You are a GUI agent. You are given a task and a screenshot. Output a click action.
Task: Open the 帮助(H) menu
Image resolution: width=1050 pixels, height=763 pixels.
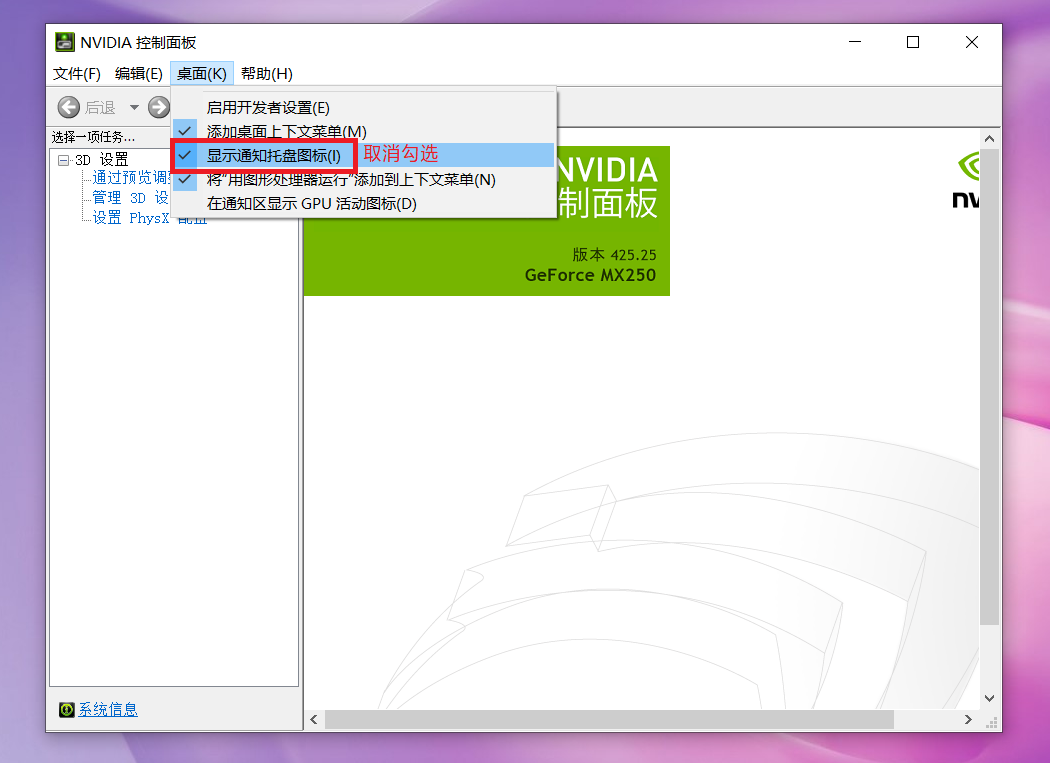pyautogui.click(x=266, y=73)
